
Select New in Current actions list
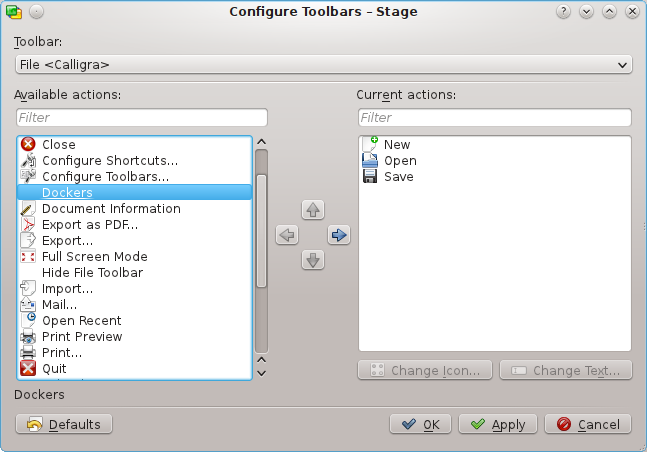coord(397,145)
